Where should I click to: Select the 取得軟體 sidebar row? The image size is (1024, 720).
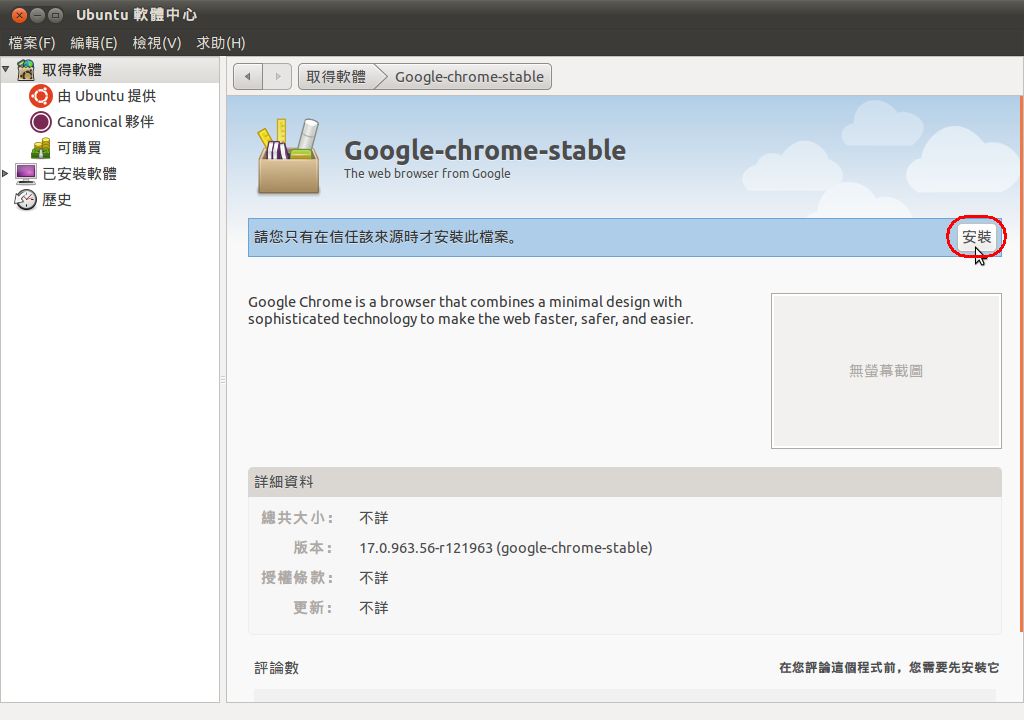click(110, 69)
